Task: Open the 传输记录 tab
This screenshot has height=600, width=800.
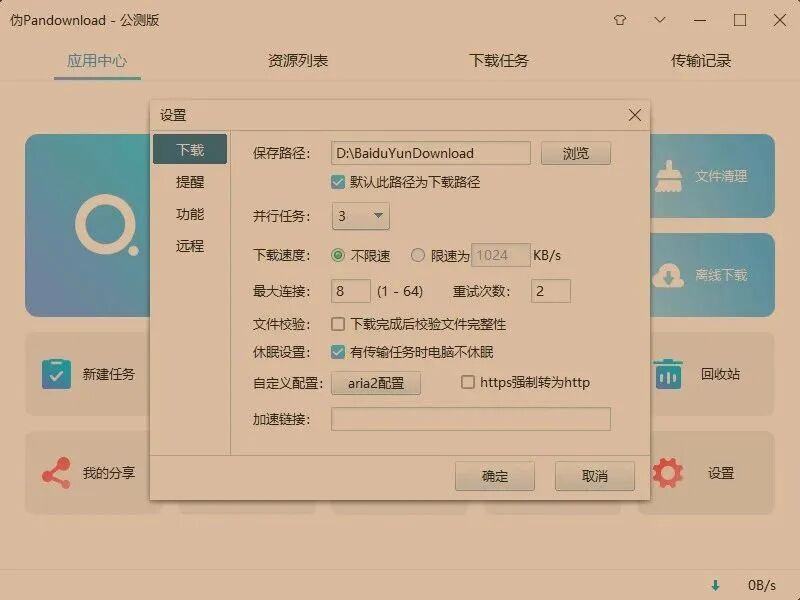Action: point(701,61)
